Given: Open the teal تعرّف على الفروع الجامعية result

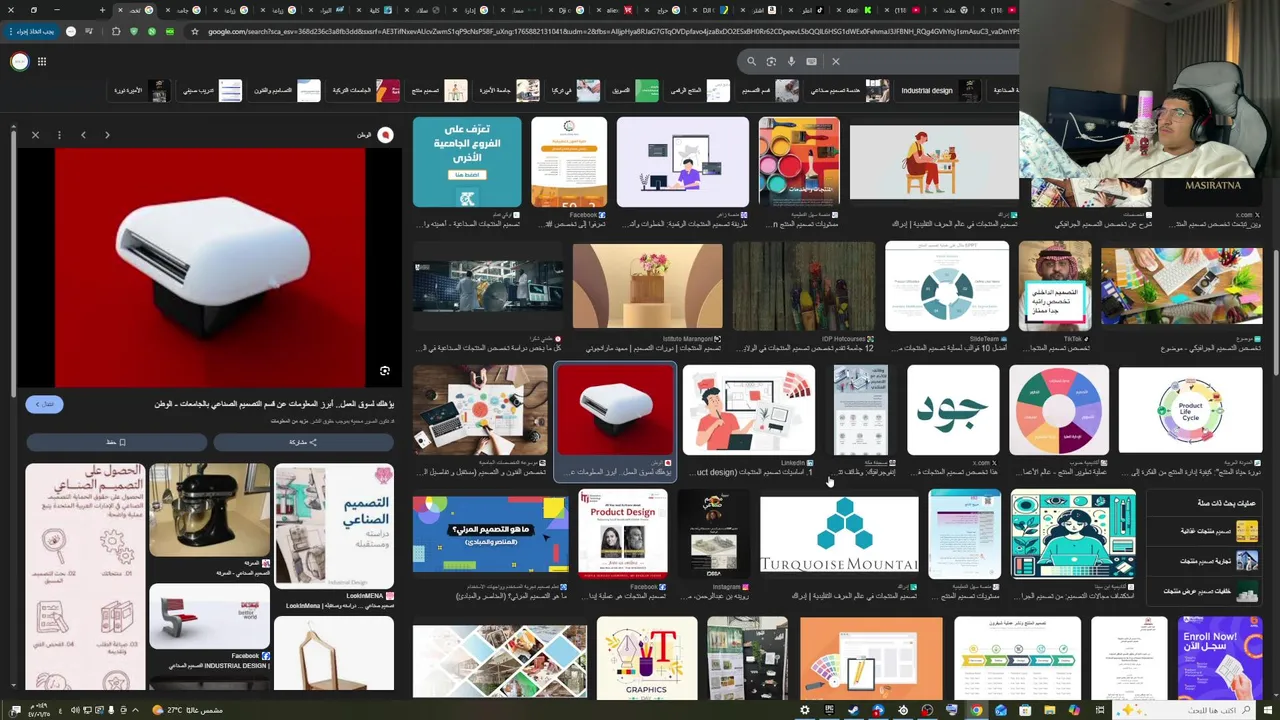Looking at the screenshot, I should pyautogui.click(x=467, y=162).
